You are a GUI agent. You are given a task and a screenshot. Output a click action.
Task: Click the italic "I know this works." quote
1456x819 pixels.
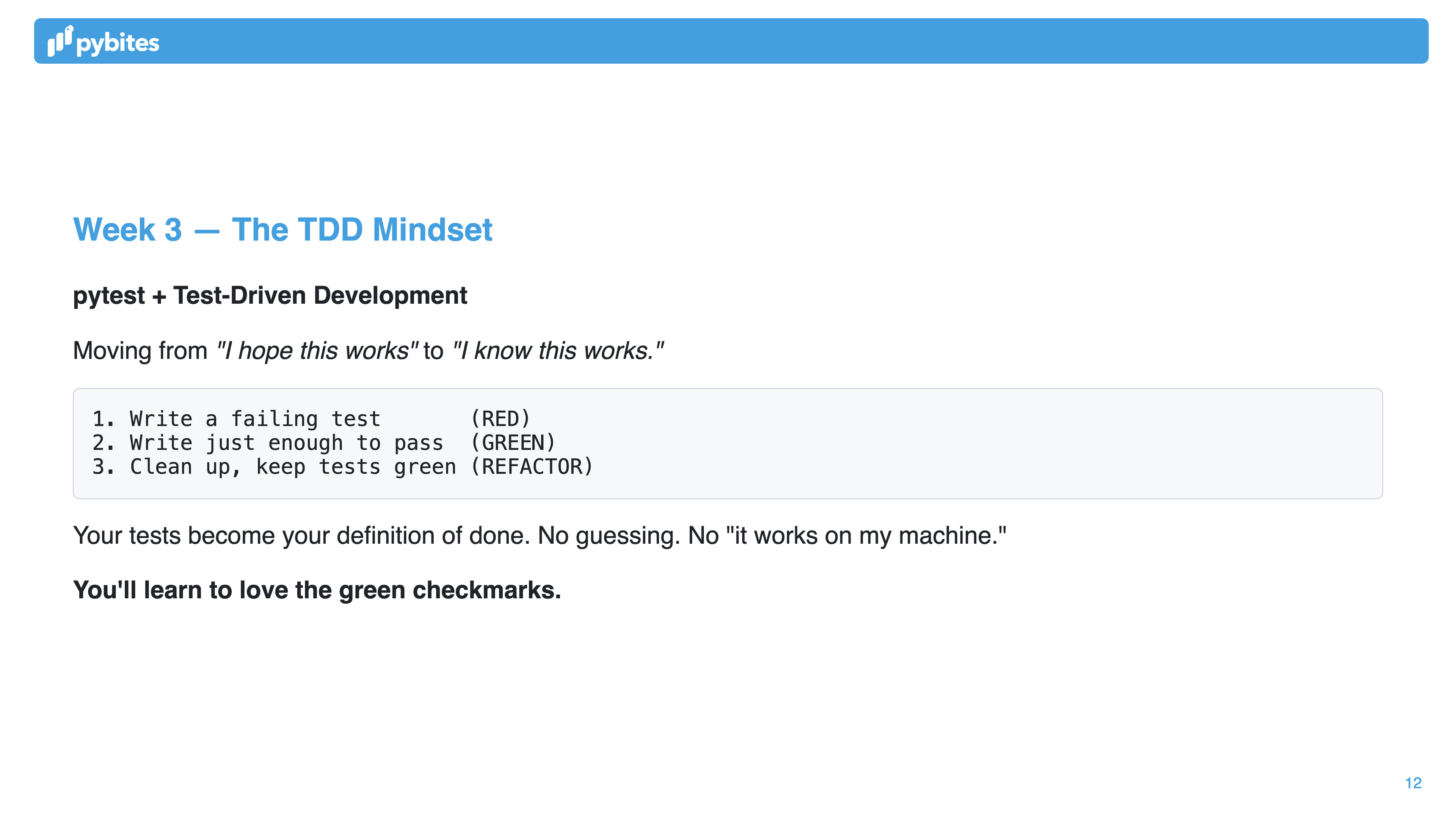pyautogui.click(x=558, y=350)
